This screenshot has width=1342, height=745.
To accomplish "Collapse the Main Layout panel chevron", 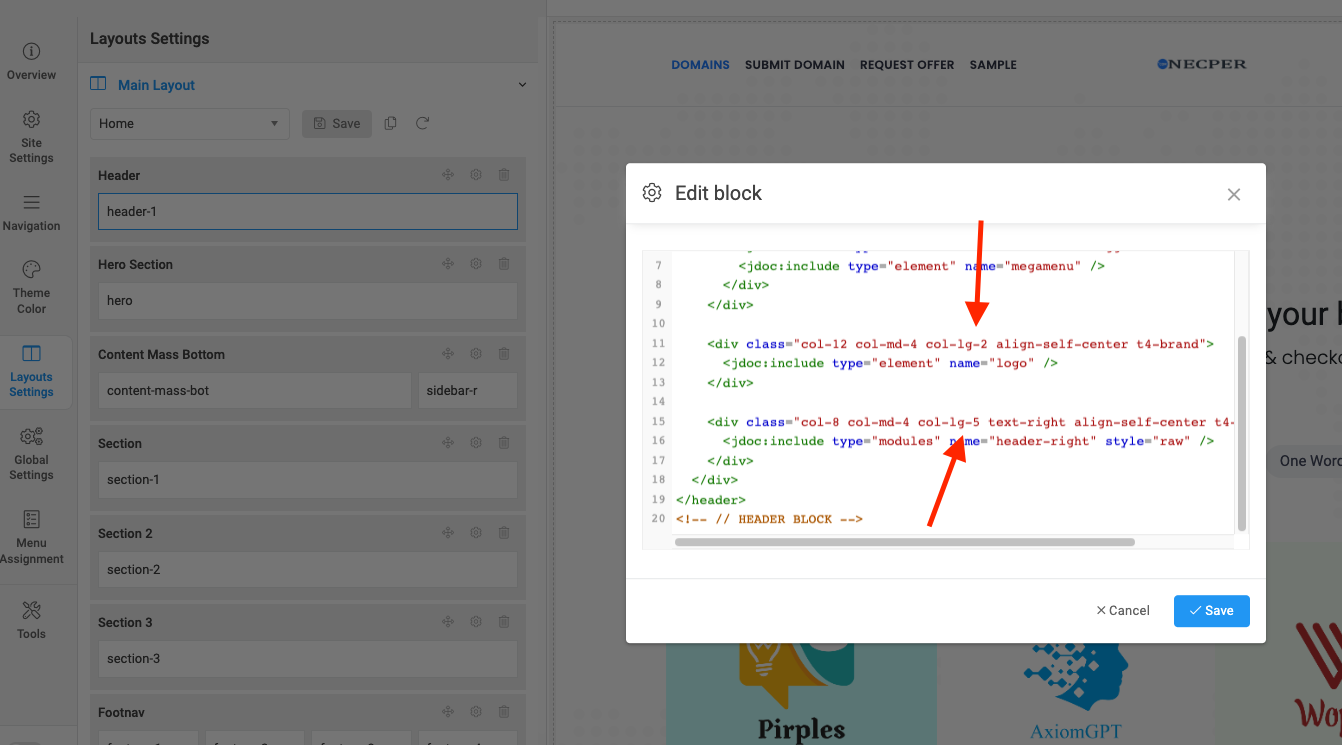I will click(x=522, y=85).
